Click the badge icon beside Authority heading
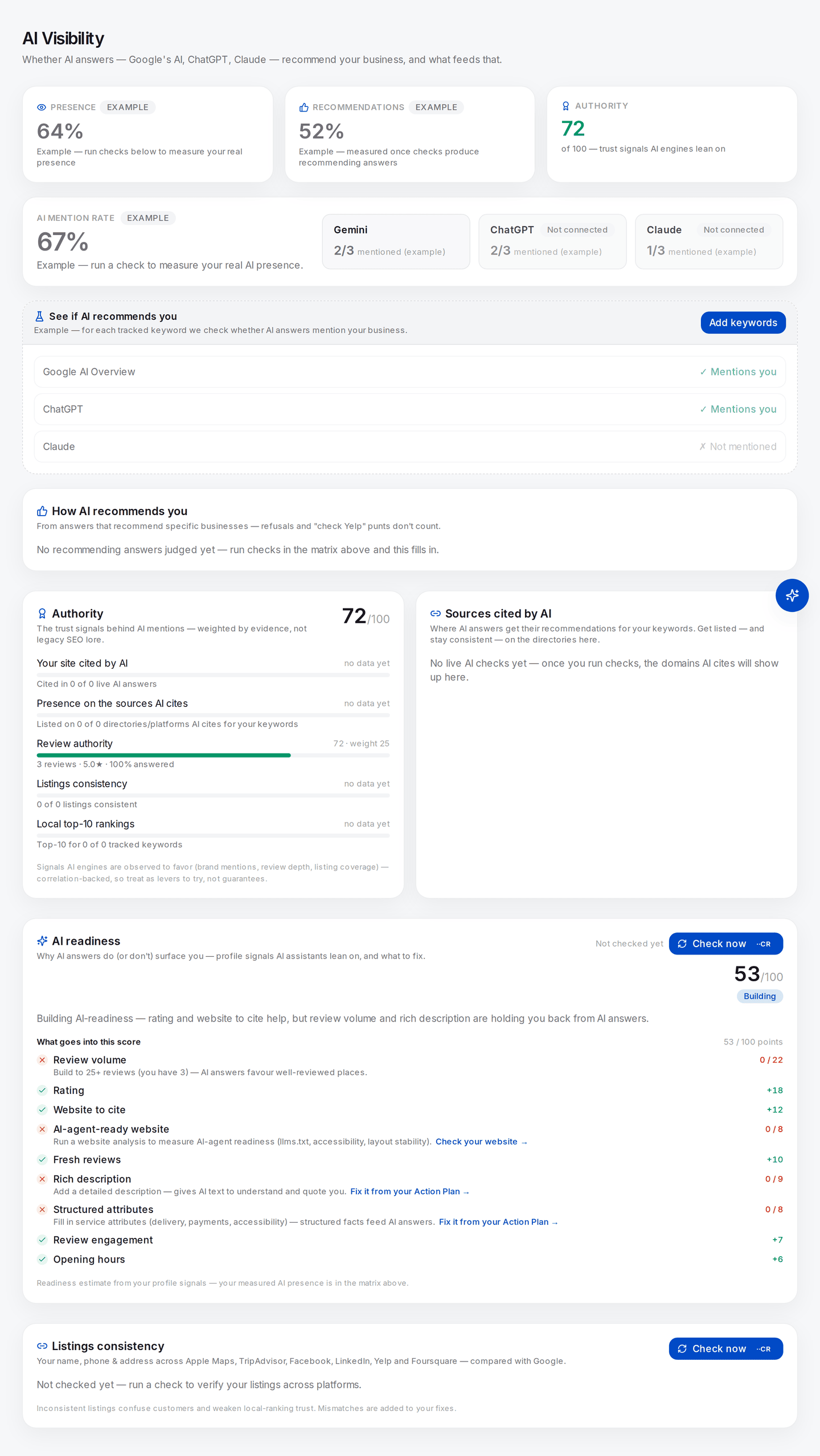Viewport: 820px width, 1456px height. tap(42, 614)
